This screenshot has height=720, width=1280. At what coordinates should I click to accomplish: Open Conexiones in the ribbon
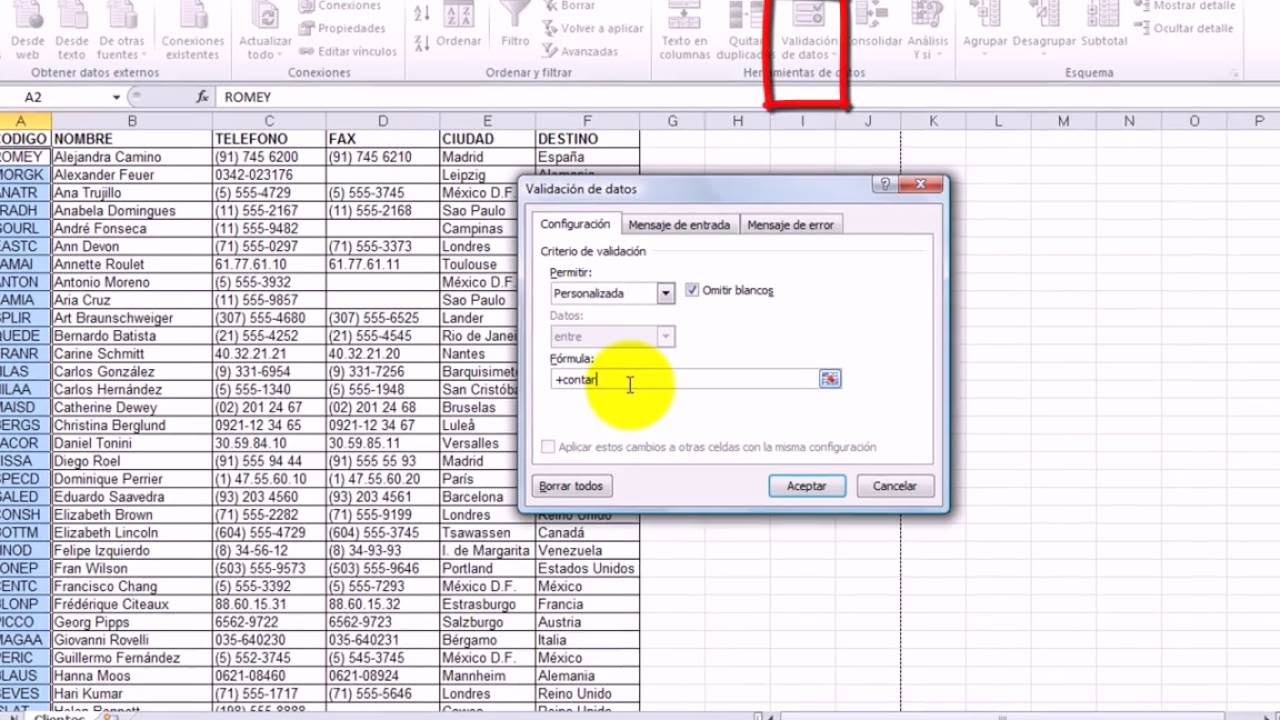340,6
